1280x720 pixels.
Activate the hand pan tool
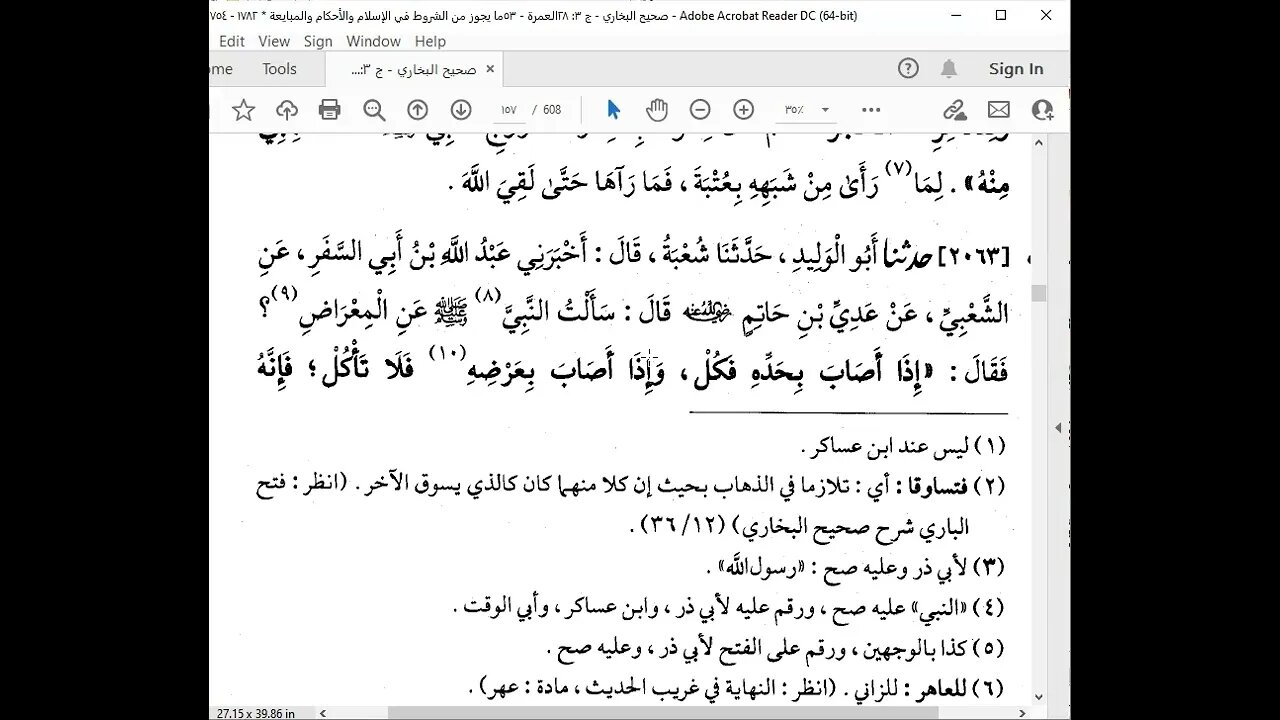pos(656,110)
